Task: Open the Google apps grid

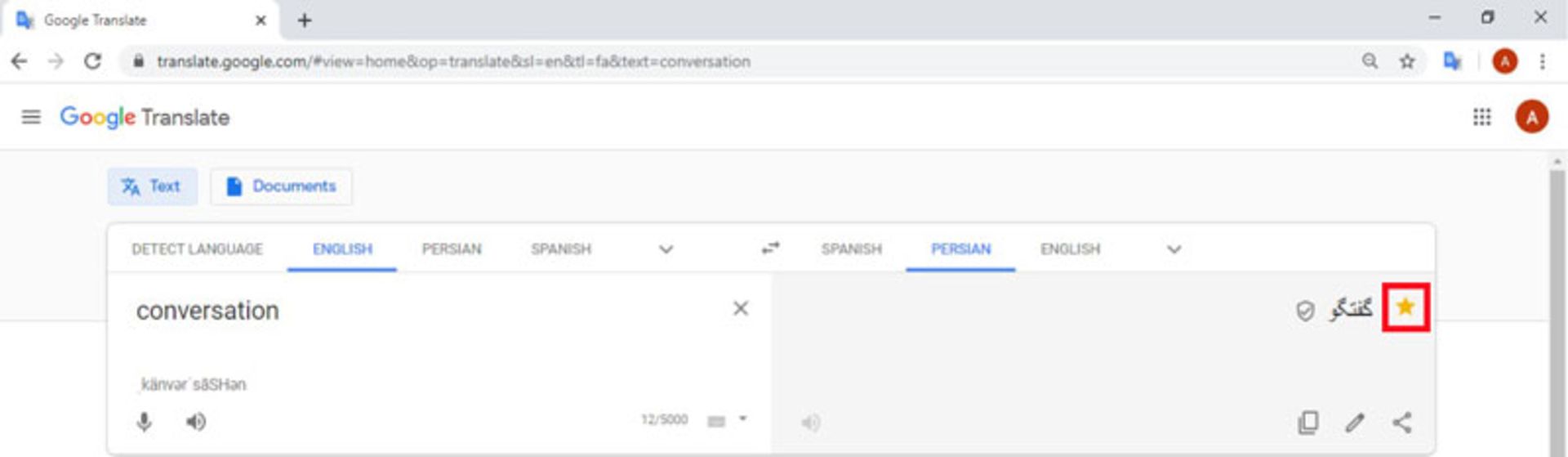Action: pos(1481,117)
